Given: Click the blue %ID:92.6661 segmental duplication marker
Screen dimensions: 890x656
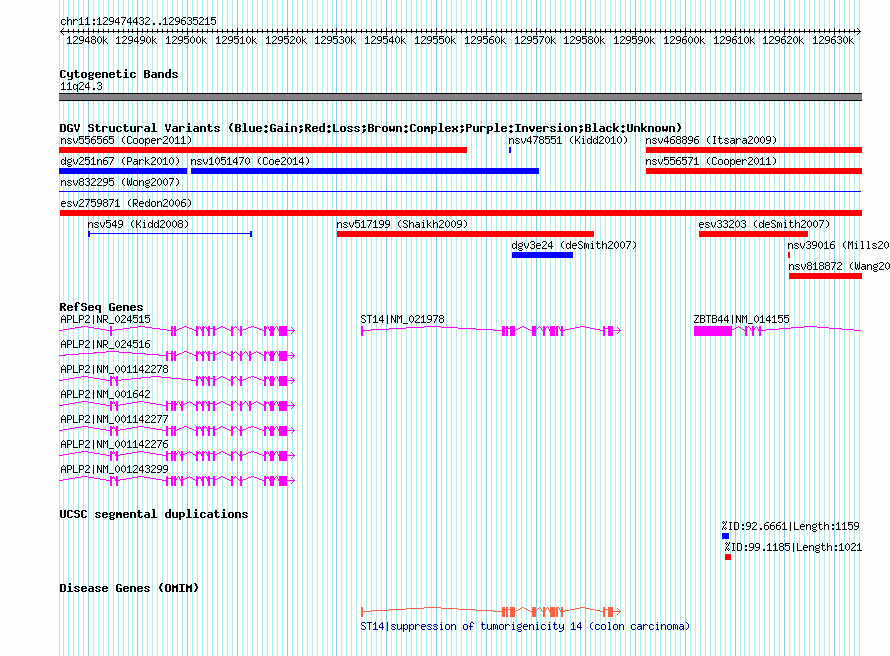Looking at the screenshot, I should 725,536.
